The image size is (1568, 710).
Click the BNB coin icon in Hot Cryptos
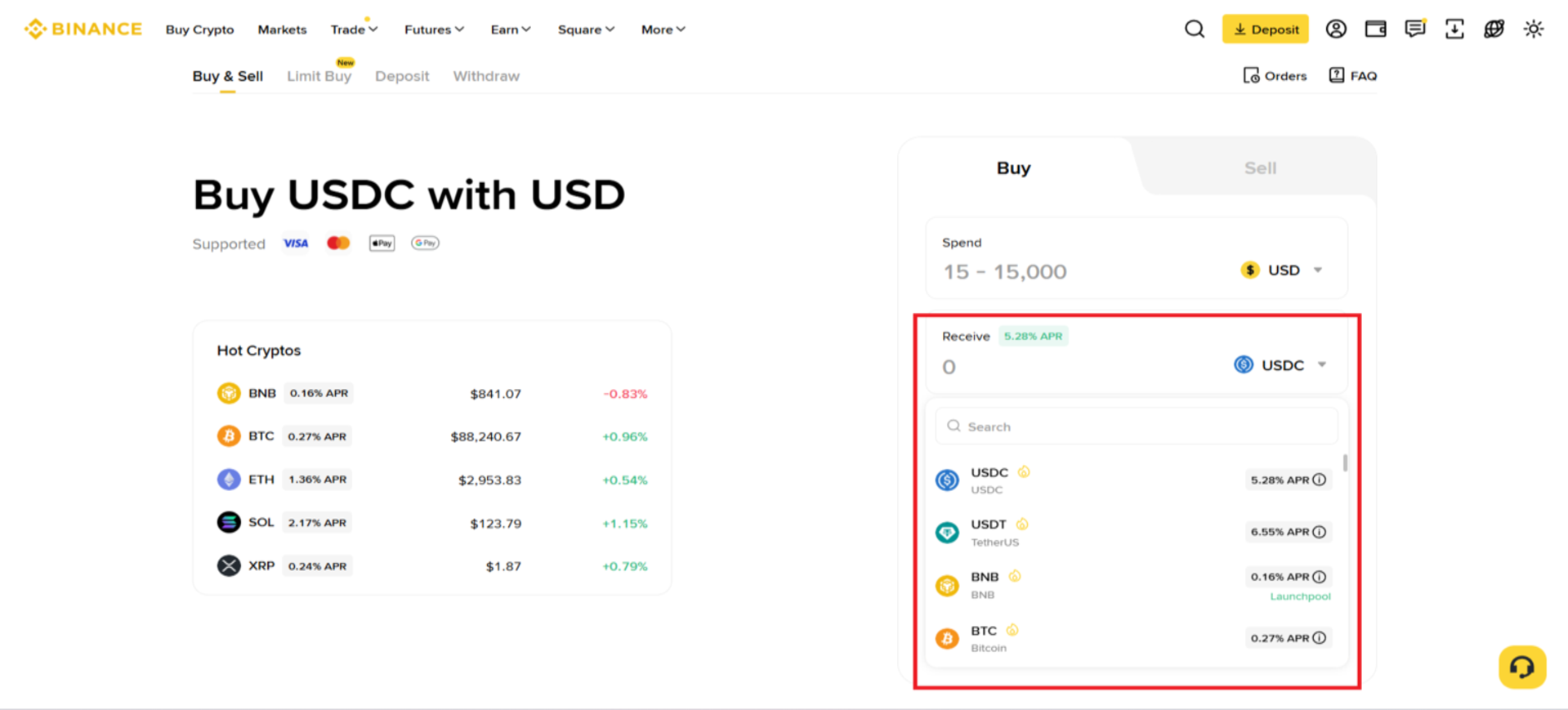(x=229, y=393)
